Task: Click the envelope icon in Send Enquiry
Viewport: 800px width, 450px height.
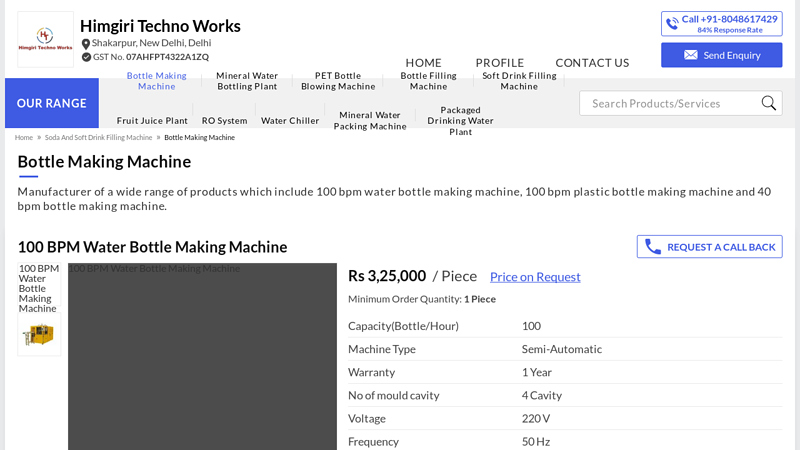Action: (x=691, y=55)
